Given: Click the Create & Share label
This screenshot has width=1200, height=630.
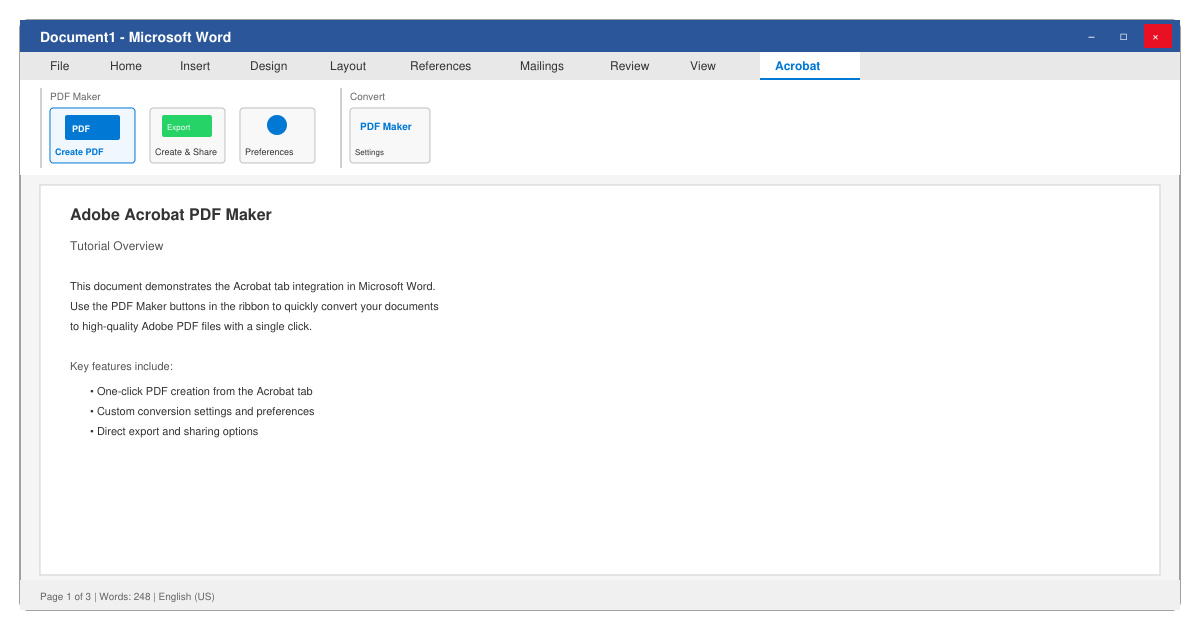Looking at the screenshot, I should [x=186, y=152].
